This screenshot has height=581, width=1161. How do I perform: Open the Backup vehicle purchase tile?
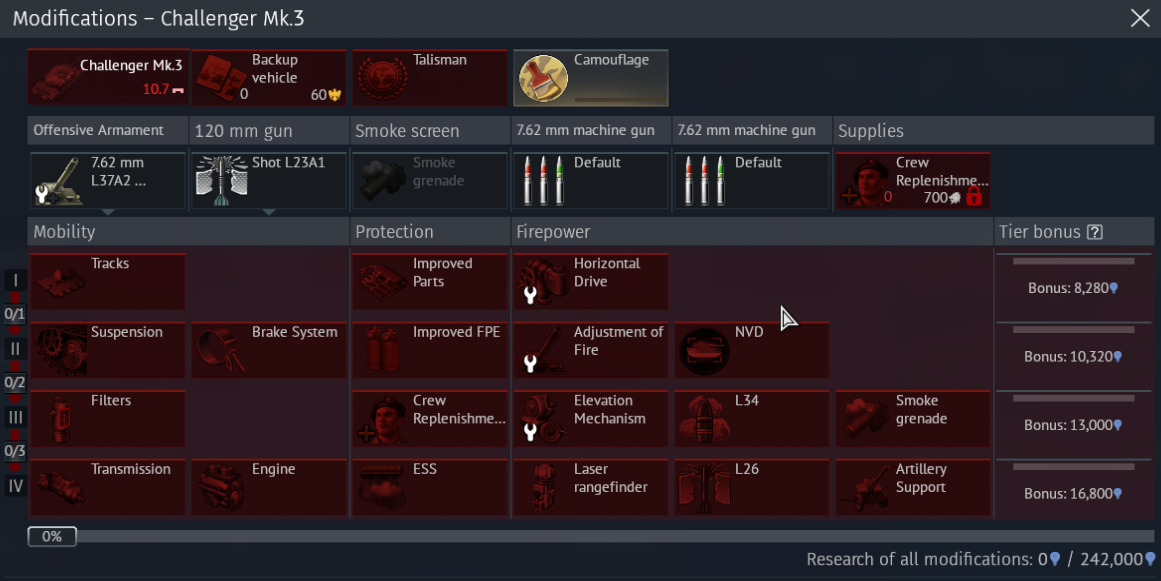[x=269, y=78]
